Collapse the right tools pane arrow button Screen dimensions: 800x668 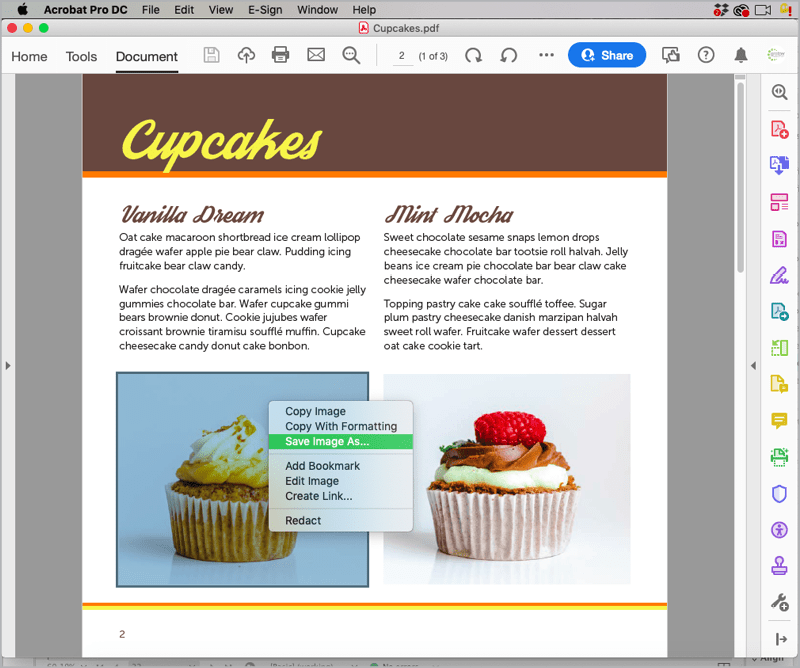click(x=781, y=639)
